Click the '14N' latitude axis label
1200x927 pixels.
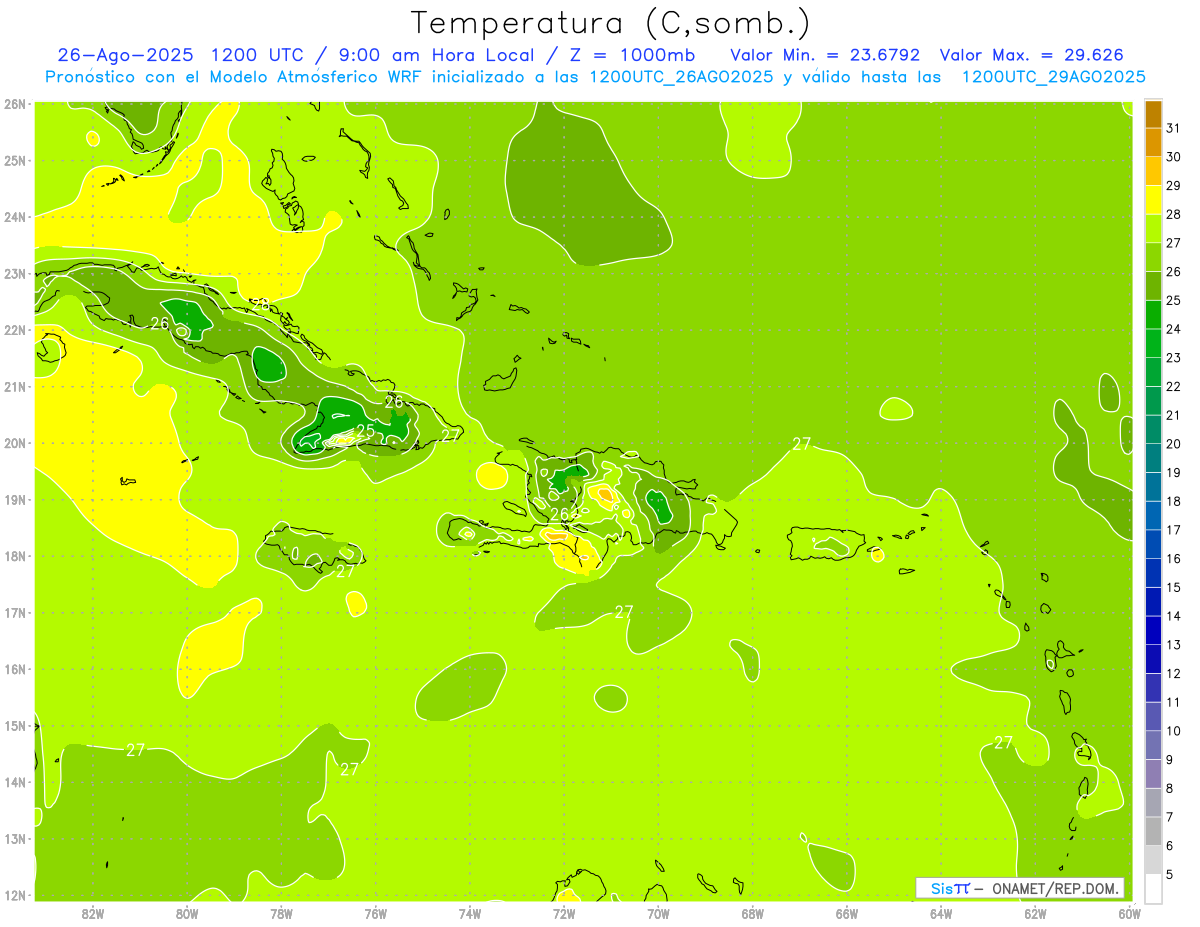click(x=15, y=782)
